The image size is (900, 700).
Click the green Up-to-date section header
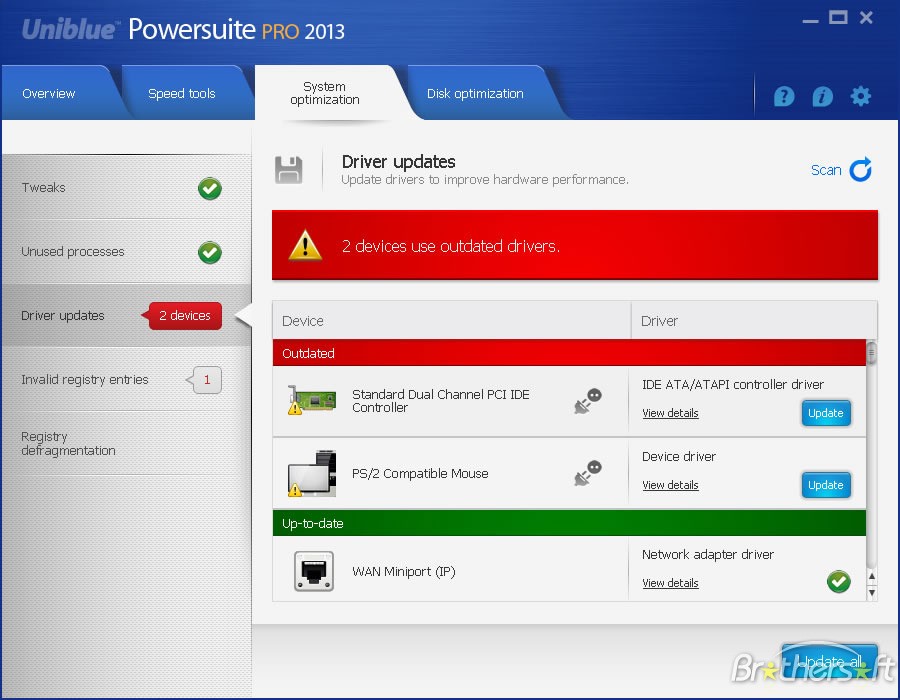pos(569,523)
